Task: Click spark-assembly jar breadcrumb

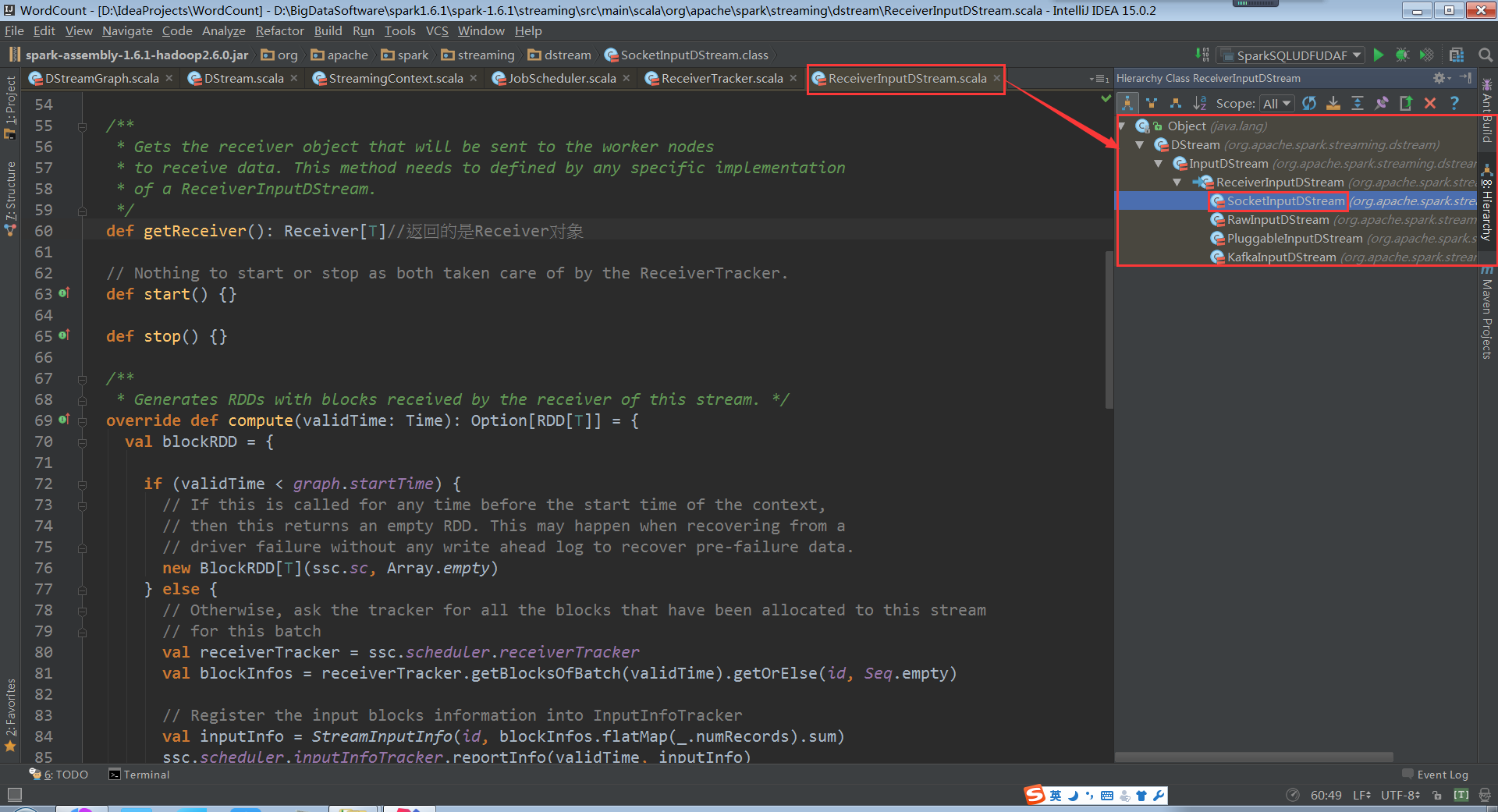Action: pyautogui.click(x=129, y=55)
